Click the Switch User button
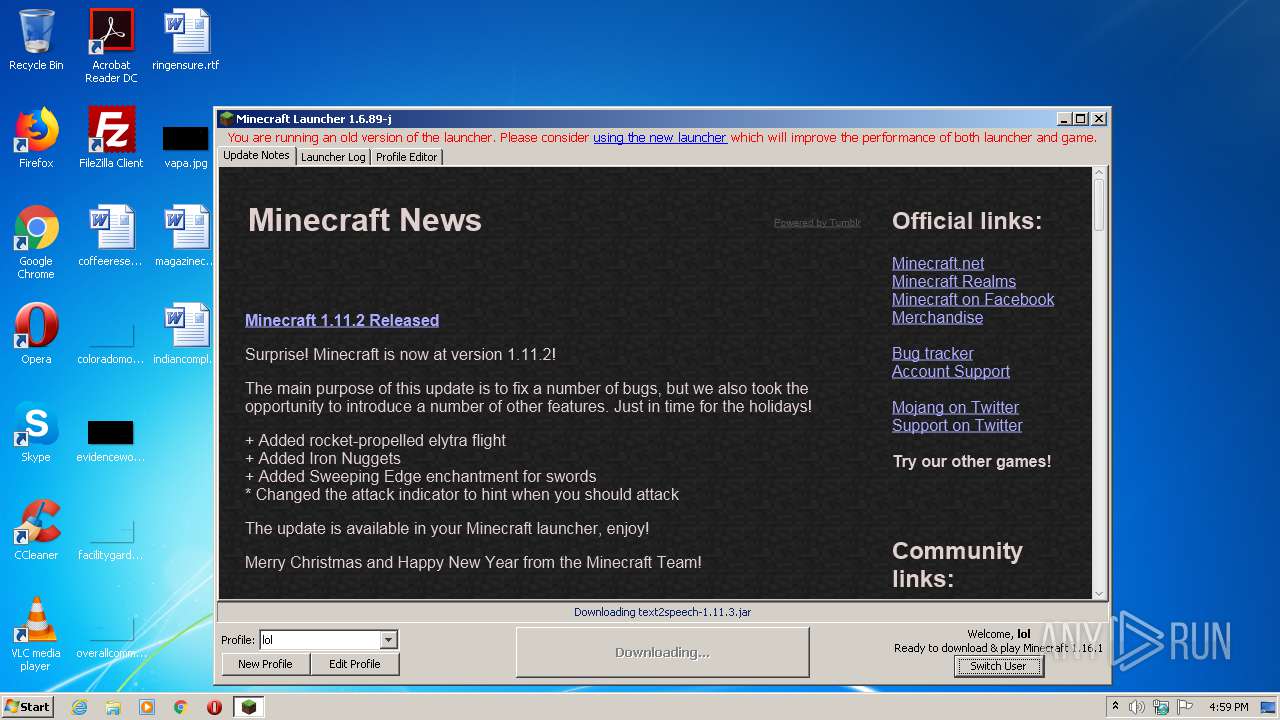Viewport: 1280px width, 720px height. coord(998,666)
